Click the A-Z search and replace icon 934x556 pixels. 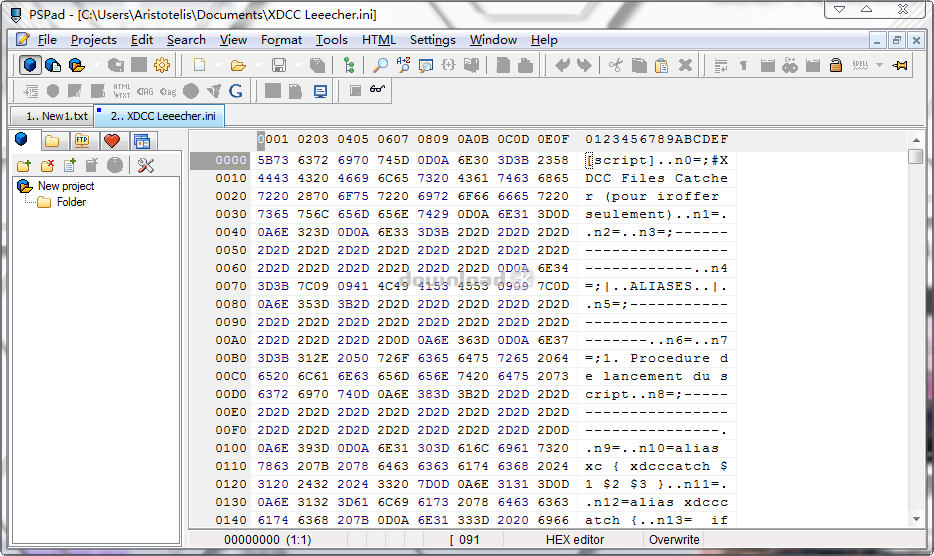point(403,65)
